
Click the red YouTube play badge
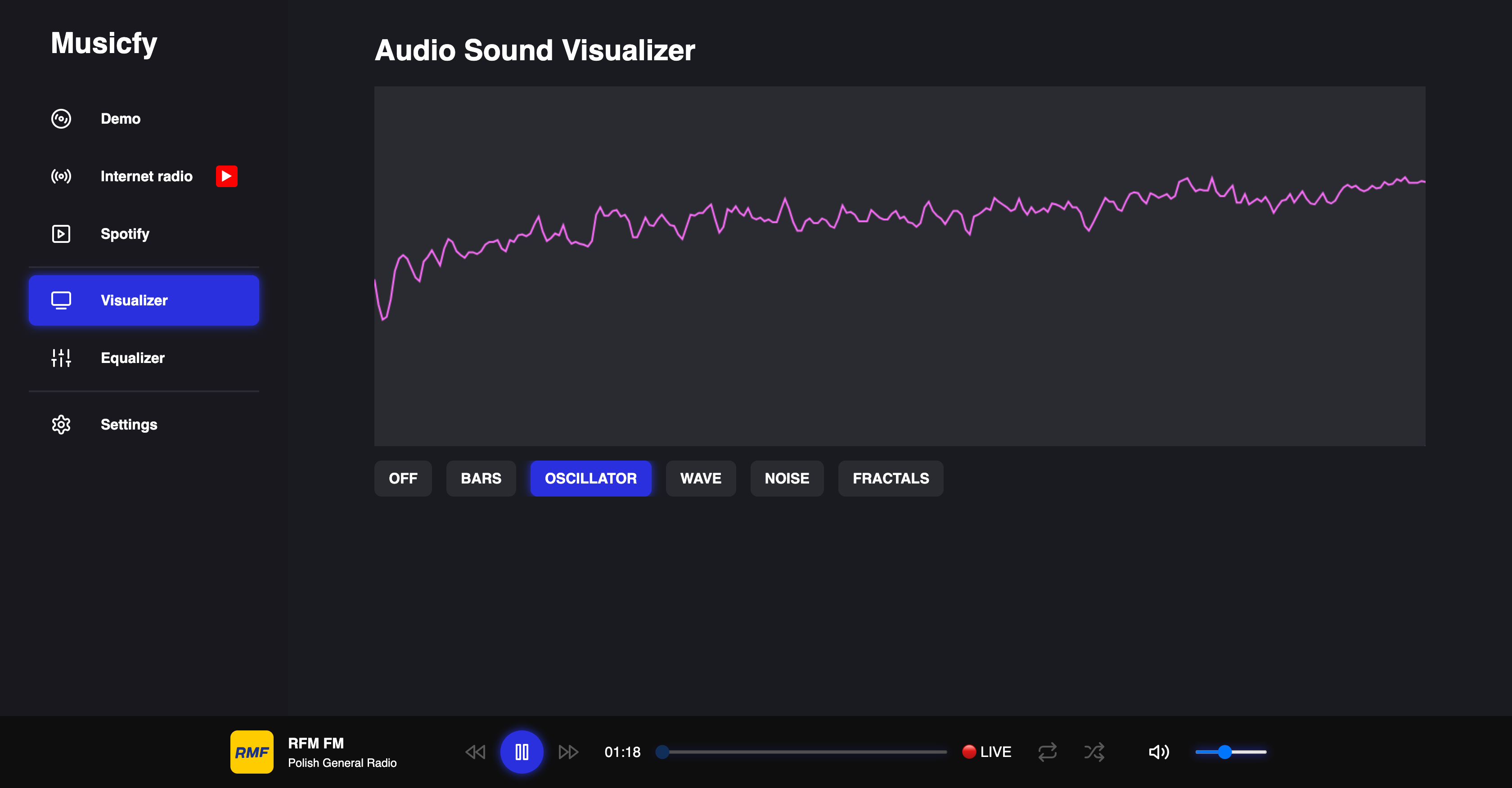(x=226, y=176)
